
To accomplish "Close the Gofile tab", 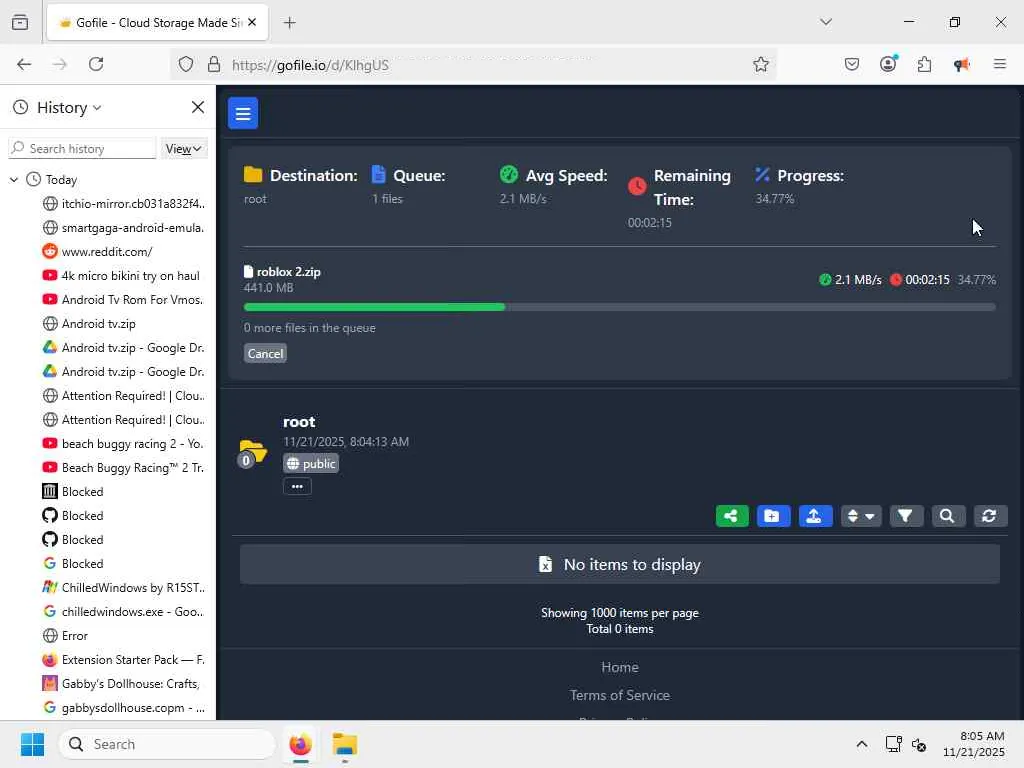I will [x=252, y=22].
